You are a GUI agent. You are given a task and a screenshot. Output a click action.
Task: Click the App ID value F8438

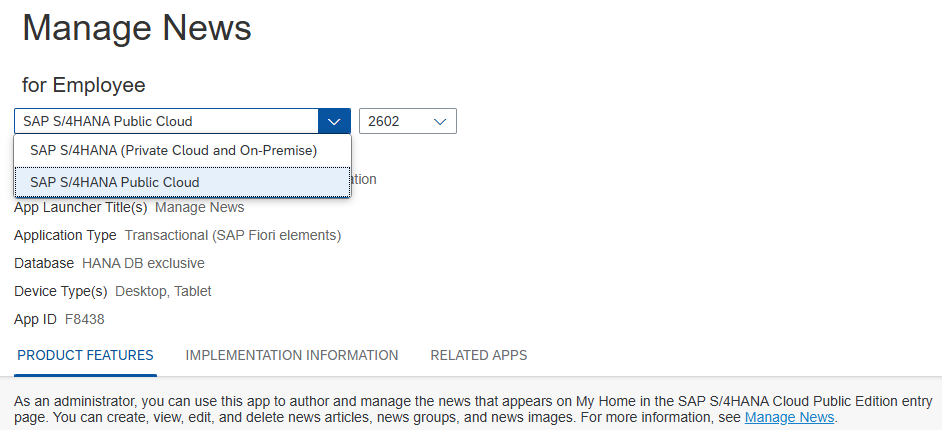click(x=84, y=319)
